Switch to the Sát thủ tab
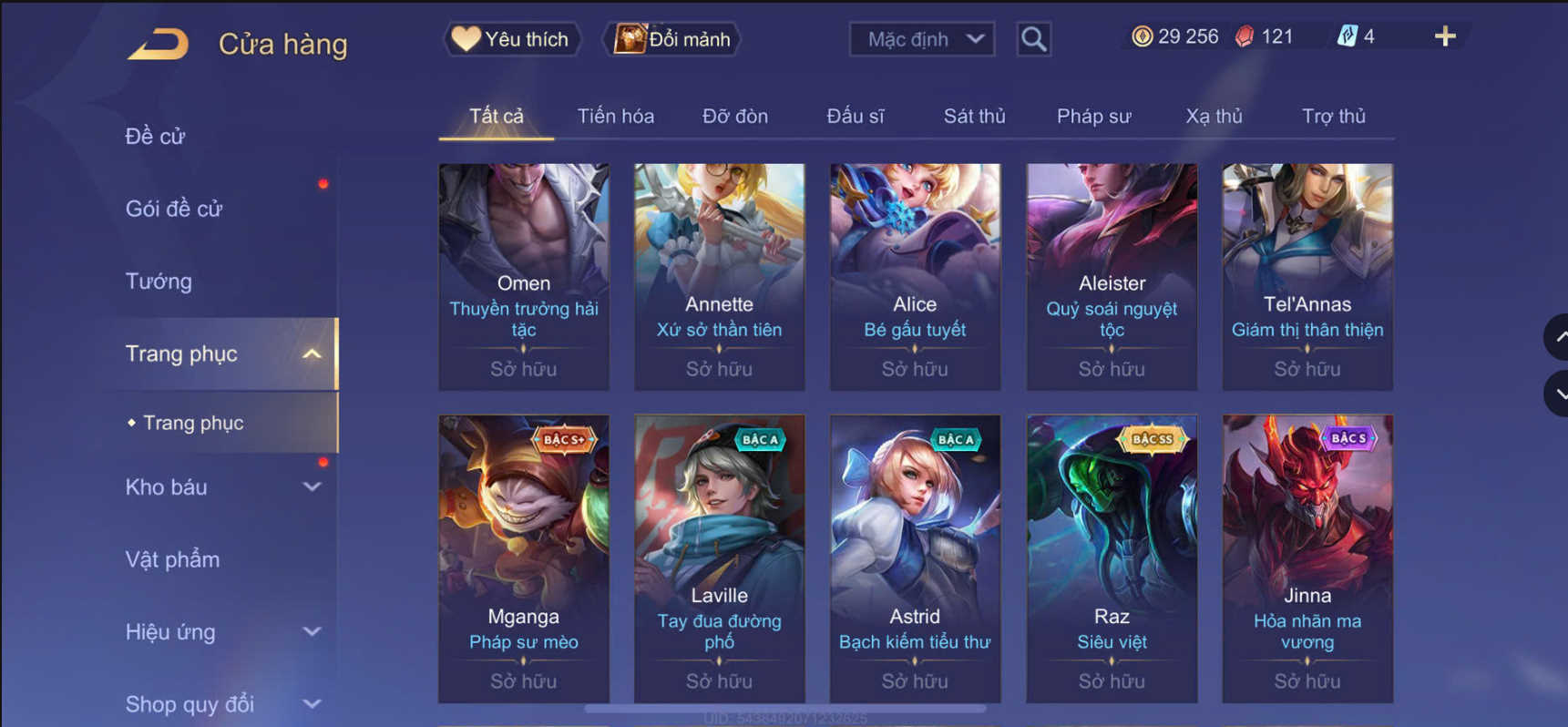The width and height of the screenshot is (1568, 727). [974, 116]
